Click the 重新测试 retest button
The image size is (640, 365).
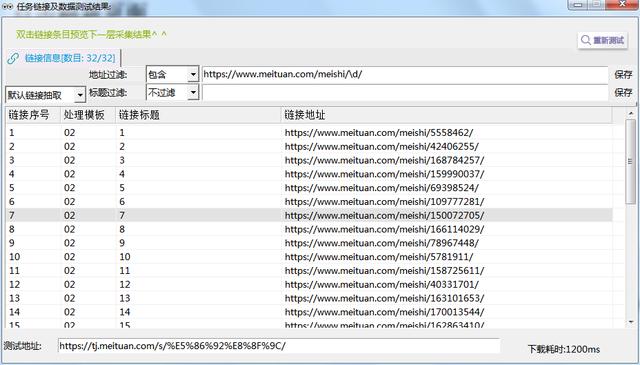[x=602, y=40]
